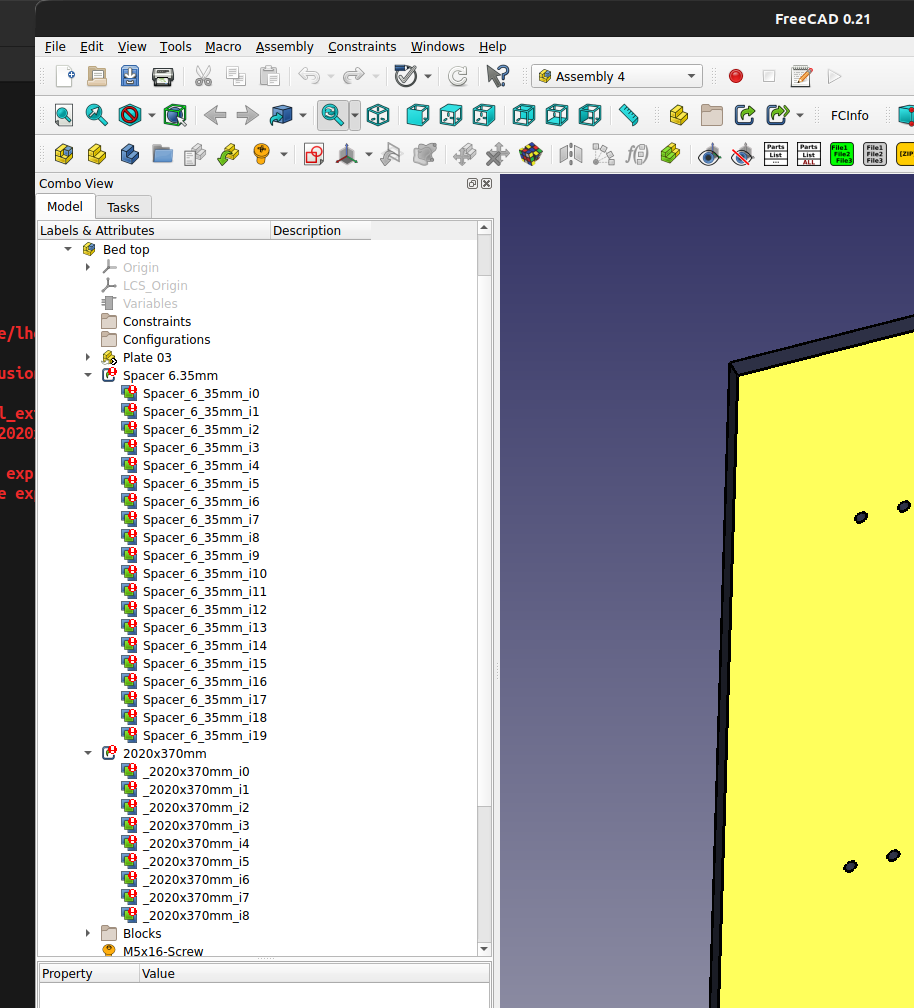
Task: Select Spacer_6_35mm_i19 in the tree
Action: 204,735
